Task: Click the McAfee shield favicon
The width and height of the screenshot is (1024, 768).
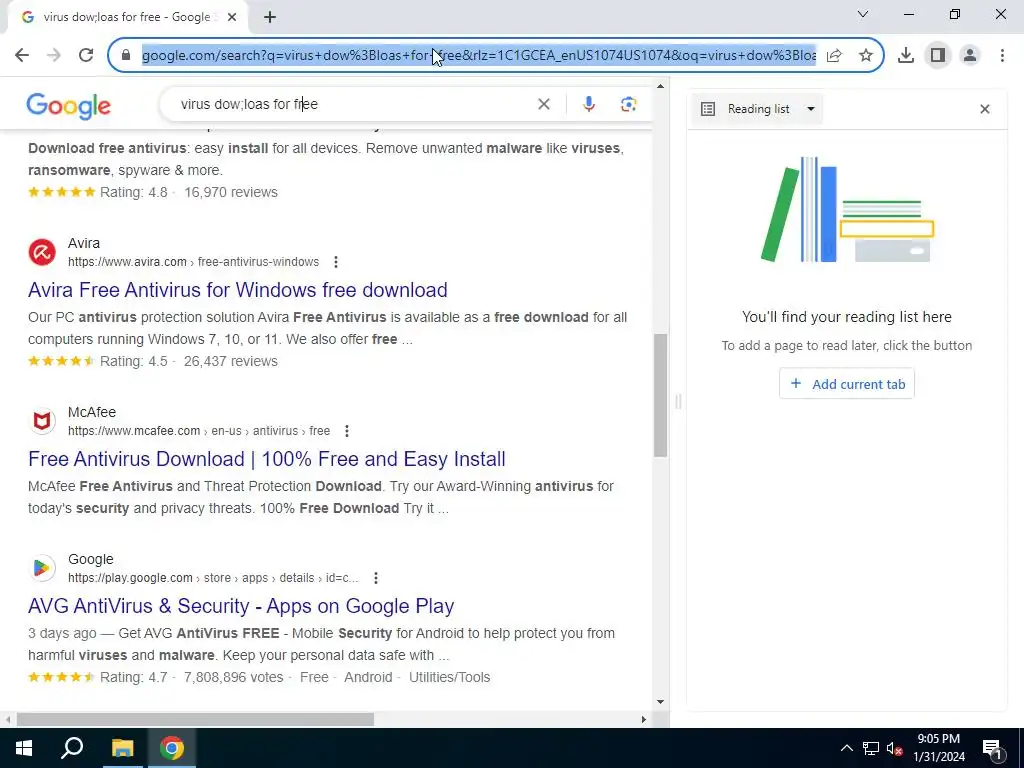Action: point(42,421)
